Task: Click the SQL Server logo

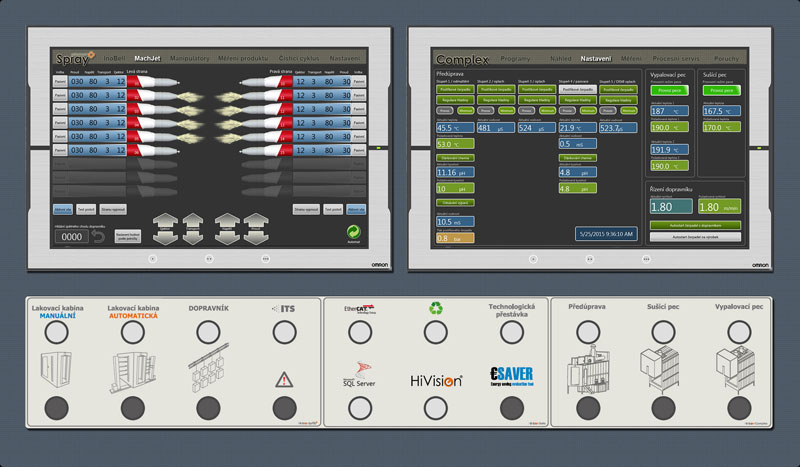Action: click(360, 379)
